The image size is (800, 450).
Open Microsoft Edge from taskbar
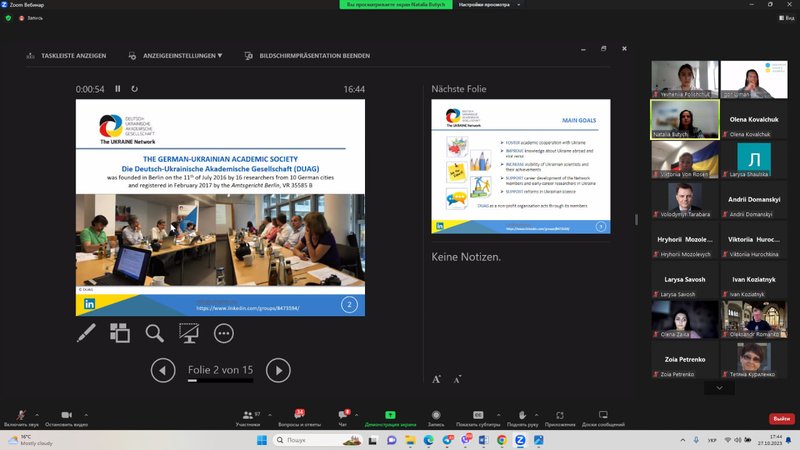[429, 440]
